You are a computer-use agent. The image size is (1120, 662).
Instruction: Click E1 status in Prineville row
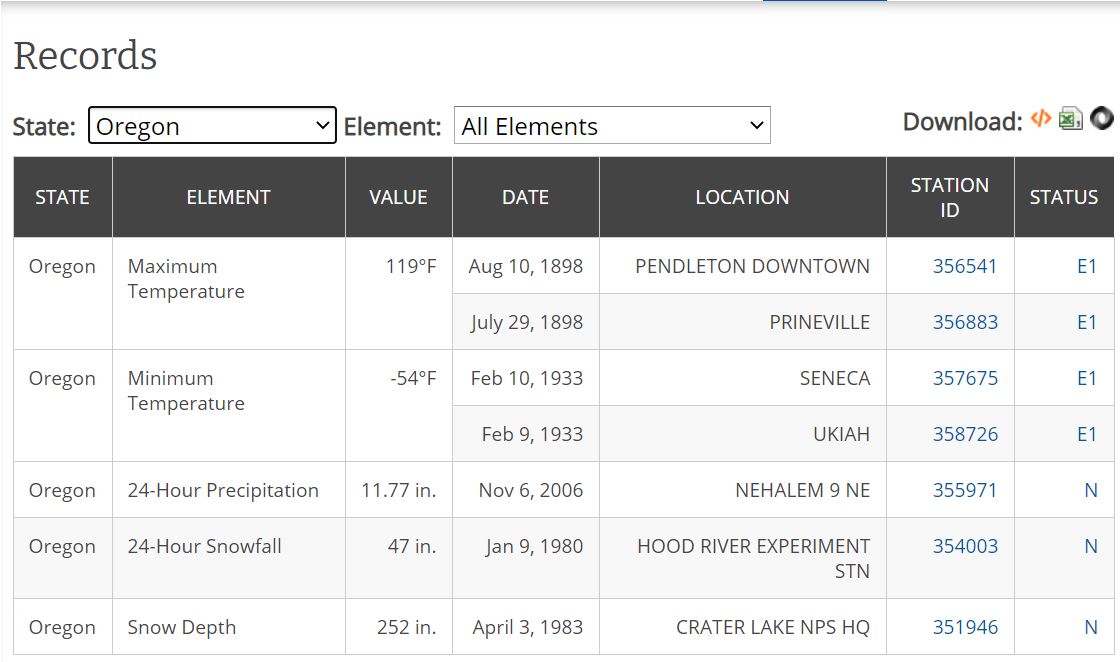[1086, 323]
